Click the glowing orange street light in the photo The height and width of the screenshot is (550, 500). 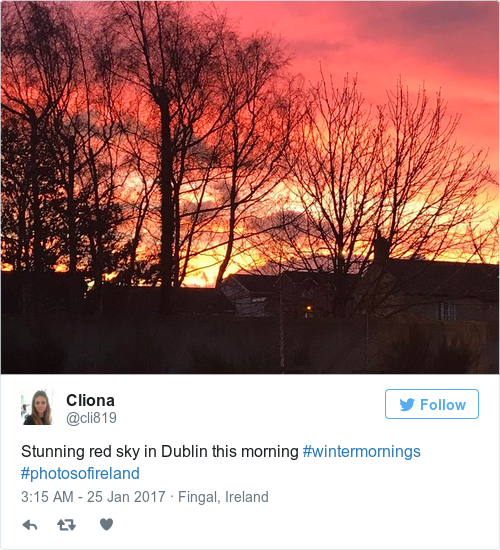pyautogui.click(x=309, y=308)
